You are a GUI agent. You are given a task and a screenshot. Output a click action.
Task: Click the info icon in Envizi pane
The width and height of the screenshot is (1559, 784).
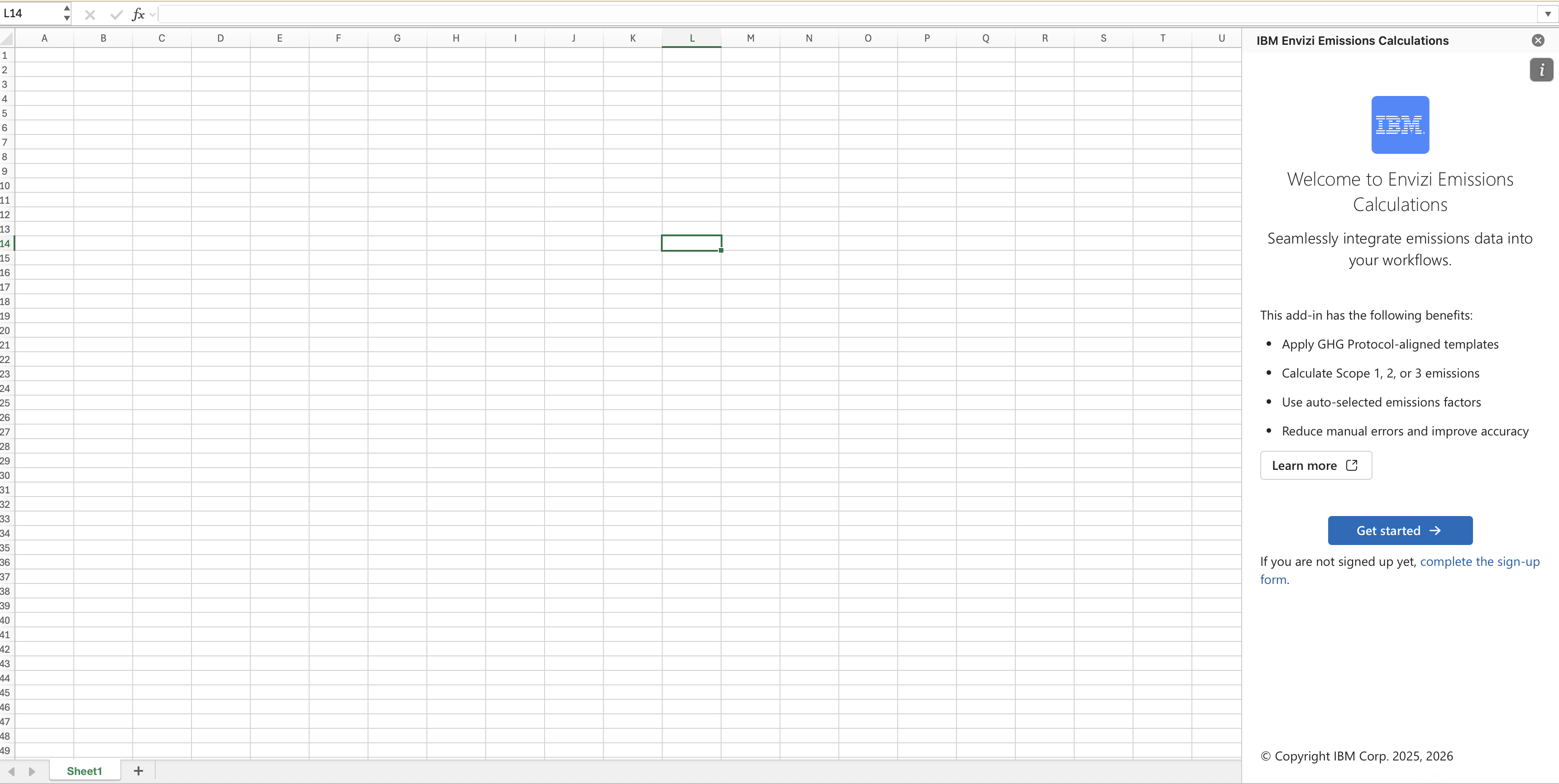click(x=1541, y=70)
